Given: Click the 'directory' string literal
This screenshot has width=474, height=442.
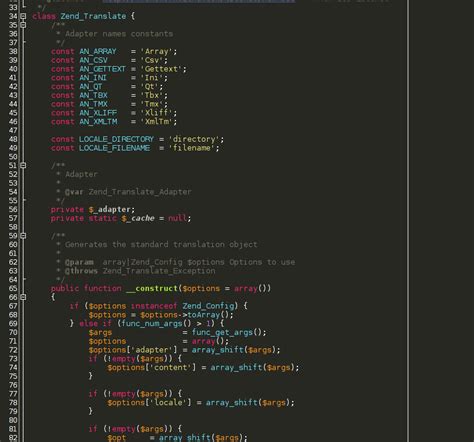Looking at the screenshot, I should coord(194,139).
